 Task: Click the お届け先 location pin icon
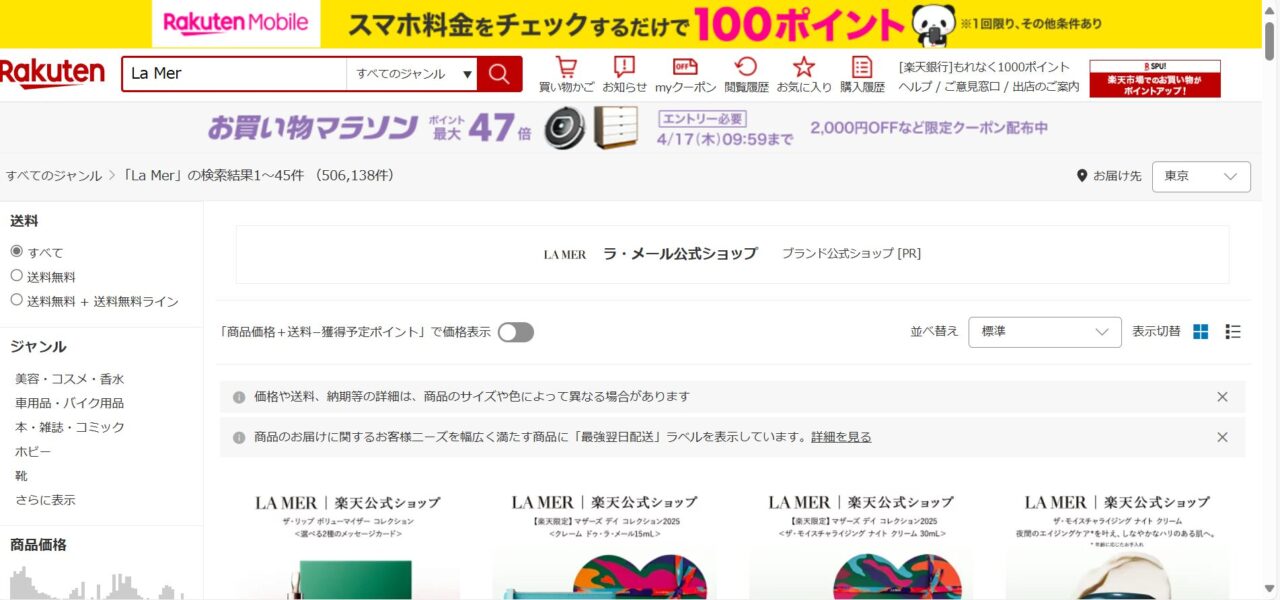pyautogui.click(x=1081, y=176)
